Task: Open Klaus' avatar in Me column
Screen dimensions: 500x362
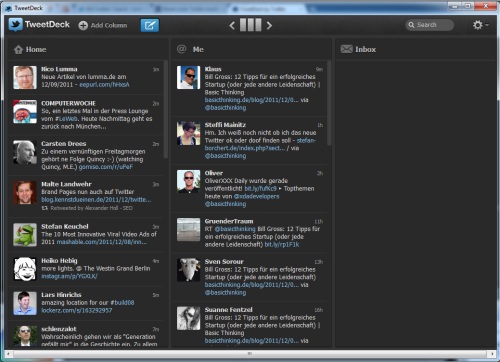Action: pyautogui.click(x=189, y=77)
